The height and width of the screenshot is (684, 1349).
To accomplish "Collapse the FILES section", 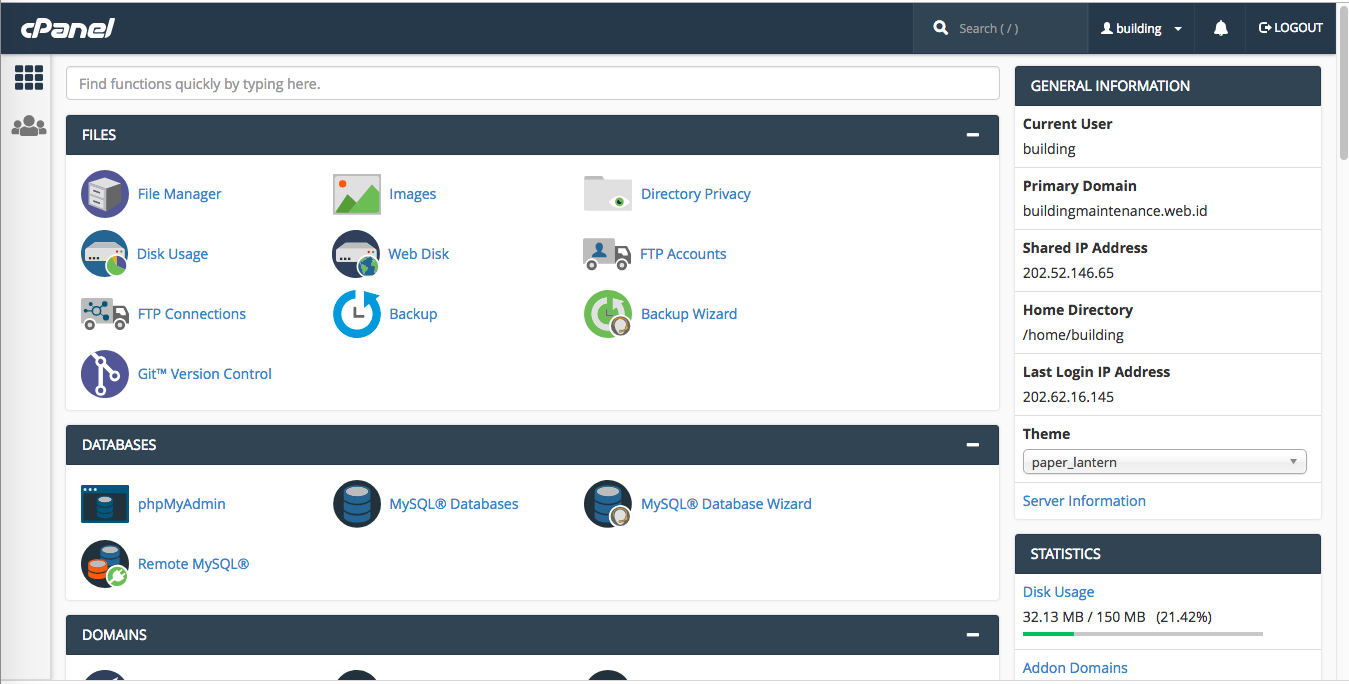I will (x=973, y=135).
